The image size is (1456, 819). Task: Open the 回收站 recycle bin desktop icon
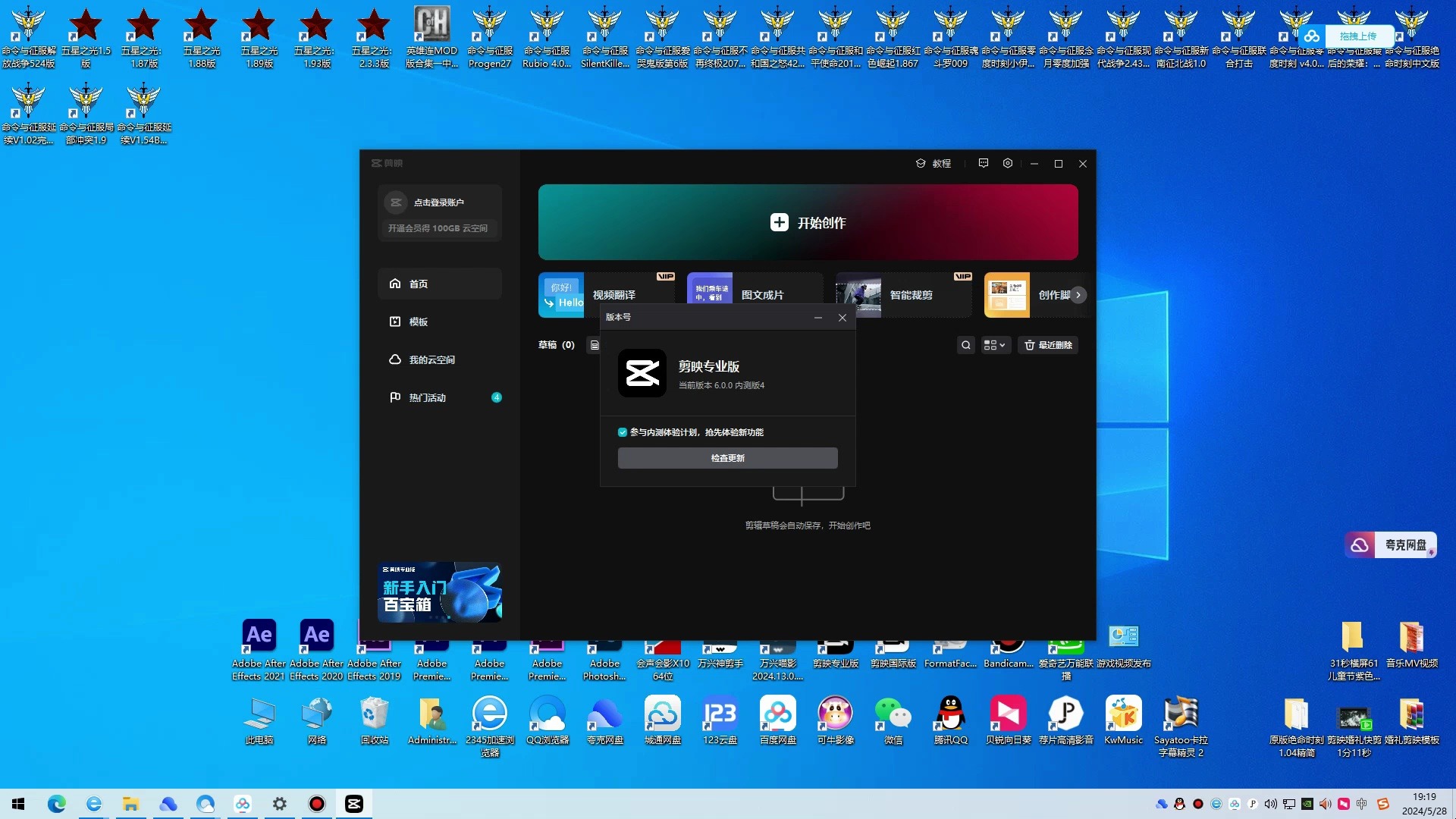375,720
